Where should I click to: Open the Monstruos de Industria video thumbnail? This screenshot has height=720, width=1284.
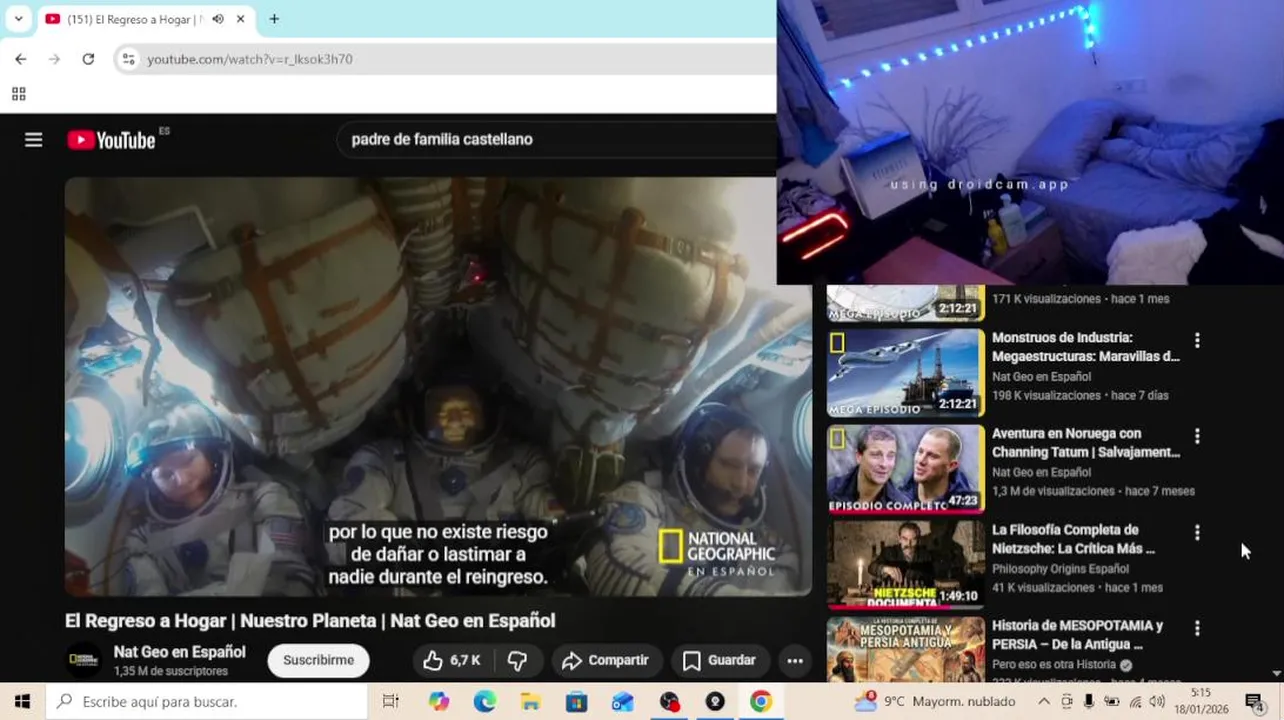coord(906,372)
